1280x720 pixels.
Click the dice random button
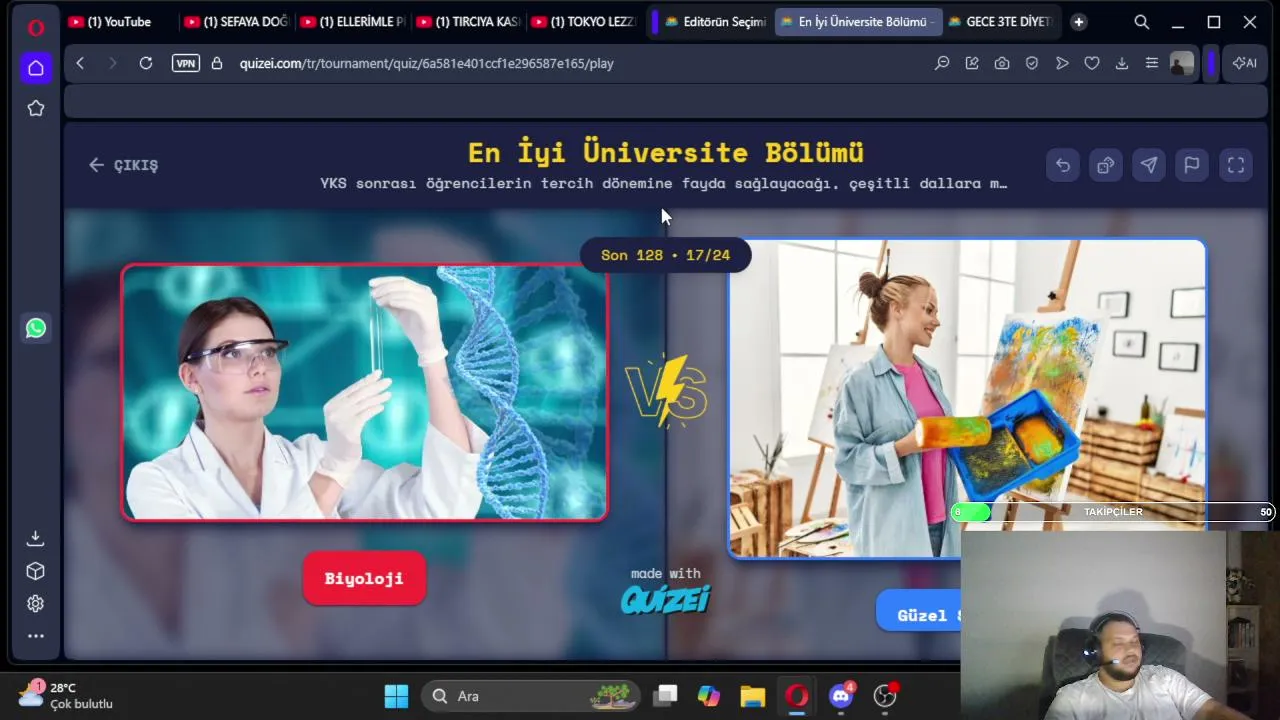point(1106,165)
